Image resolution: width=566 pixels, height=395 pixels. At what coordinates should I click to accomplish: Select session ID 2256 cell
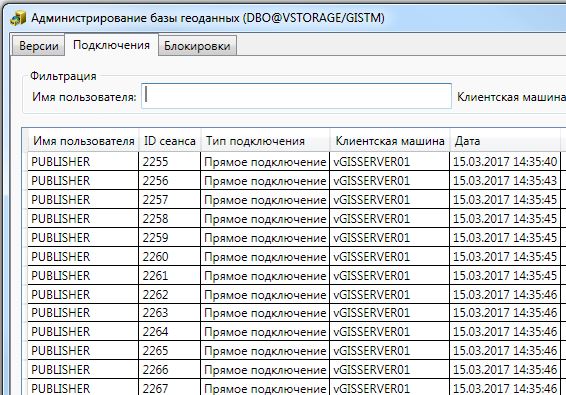[x=169, y=181]
